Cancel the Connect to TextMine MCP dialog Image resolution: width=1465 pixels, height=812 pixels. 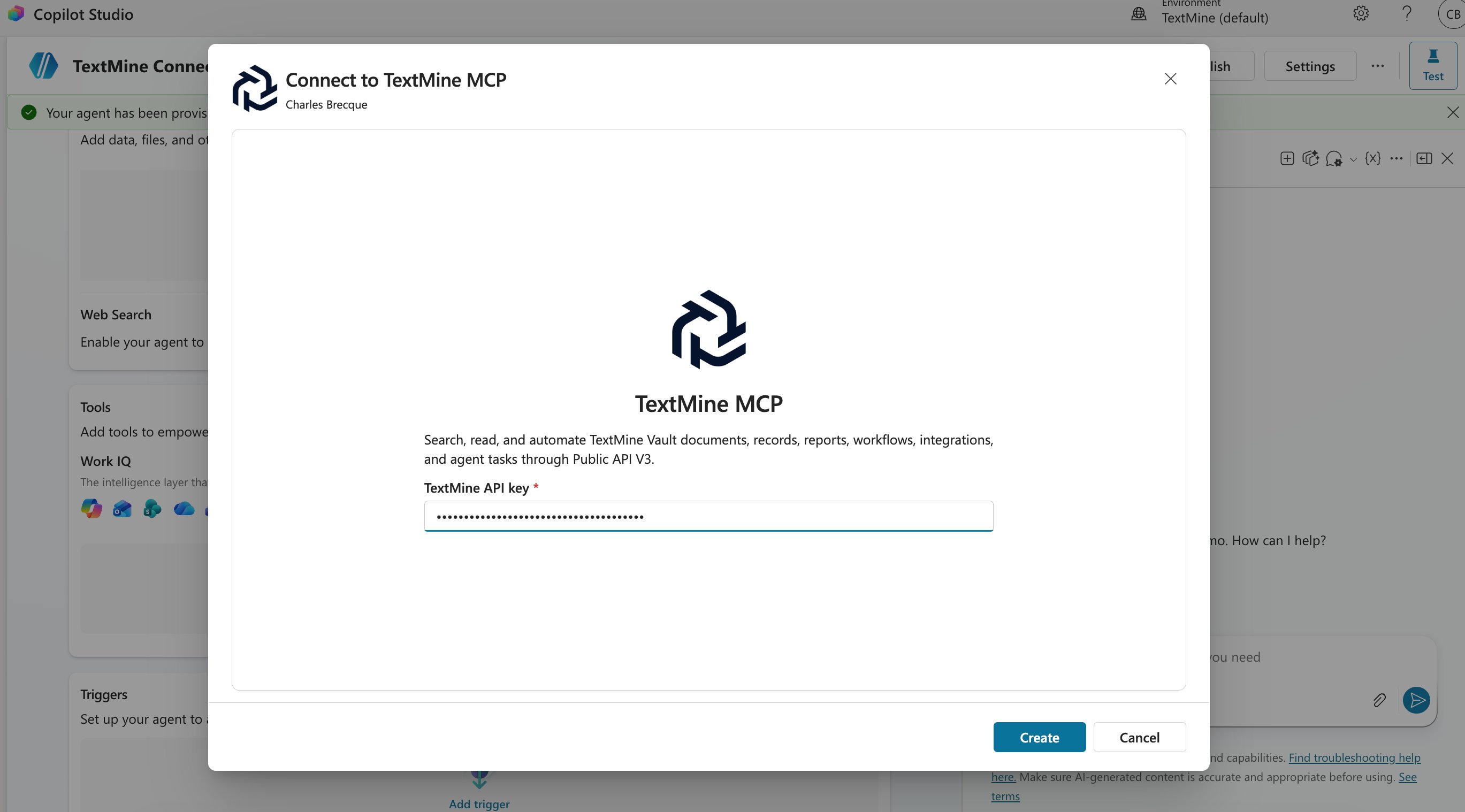1139,737
